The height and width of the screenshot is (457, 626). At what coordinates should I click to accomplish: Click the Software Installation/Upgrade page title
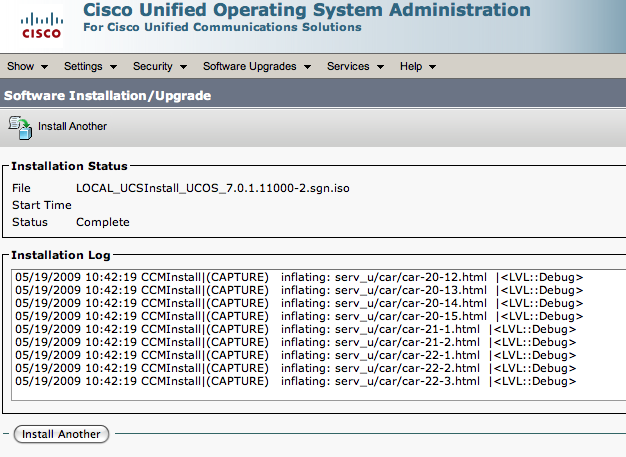(107, 96)
